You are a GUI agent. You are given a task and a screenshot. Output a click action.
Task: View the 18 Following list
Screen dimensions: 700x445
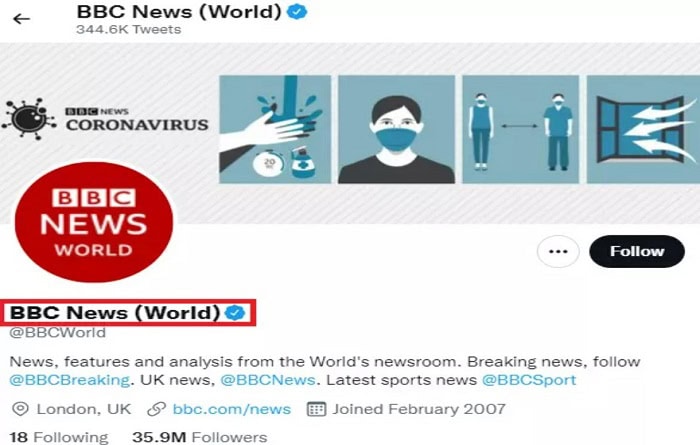pos(58,437)
